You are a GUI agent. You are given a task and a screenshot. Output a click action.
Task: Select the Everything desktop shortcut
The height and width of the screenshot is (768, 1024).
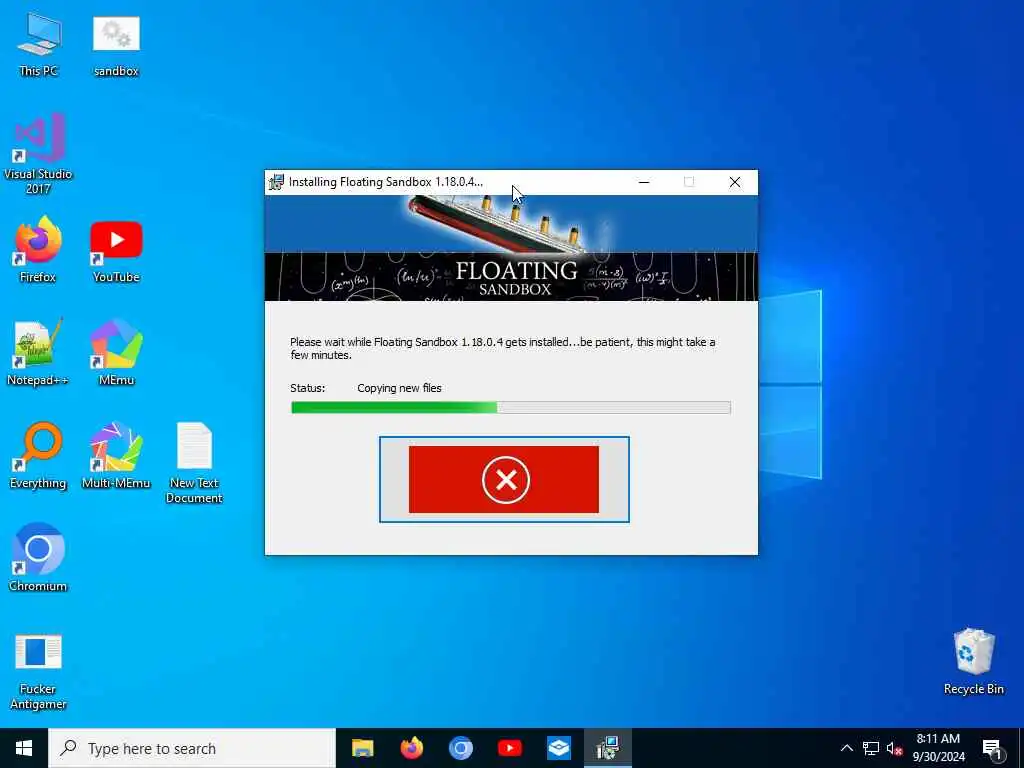tap(38, 456)
